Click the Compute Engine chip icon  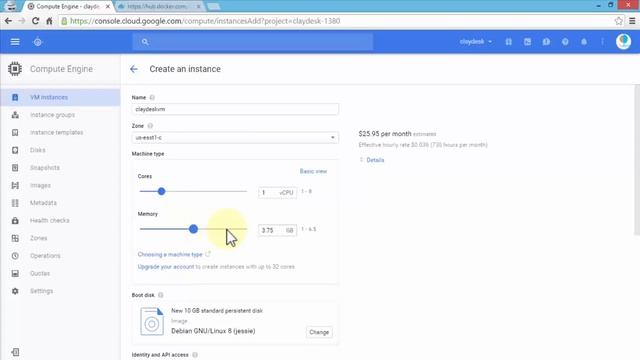click(x=15, y=69)
